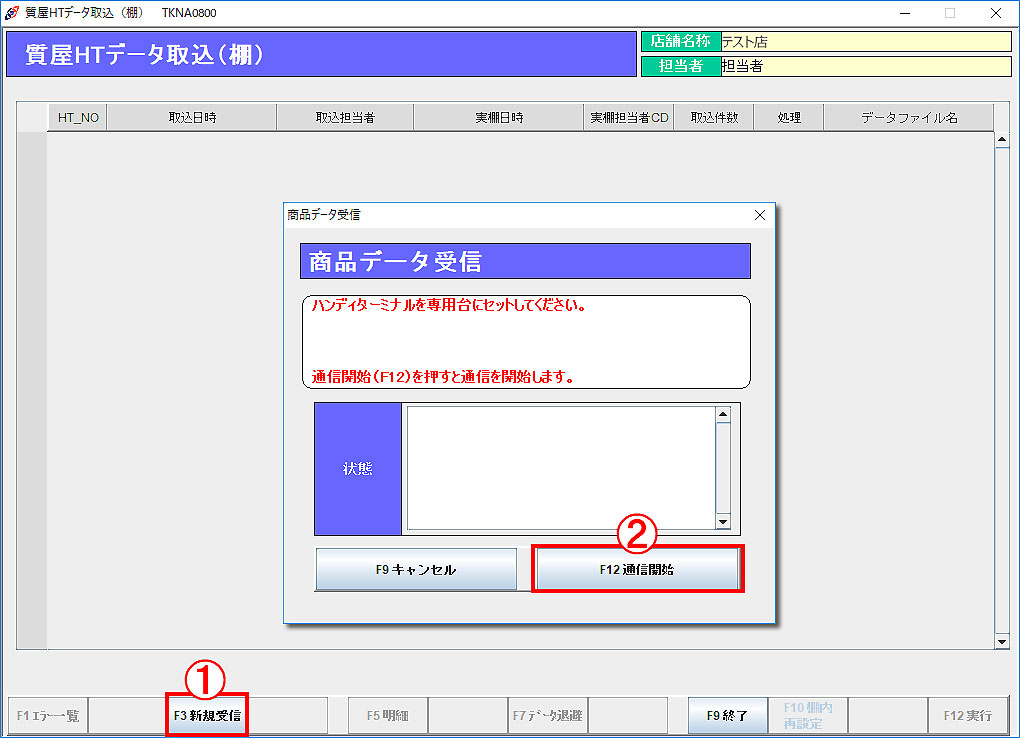Click the 処理 column header

[x=789, y=118]
